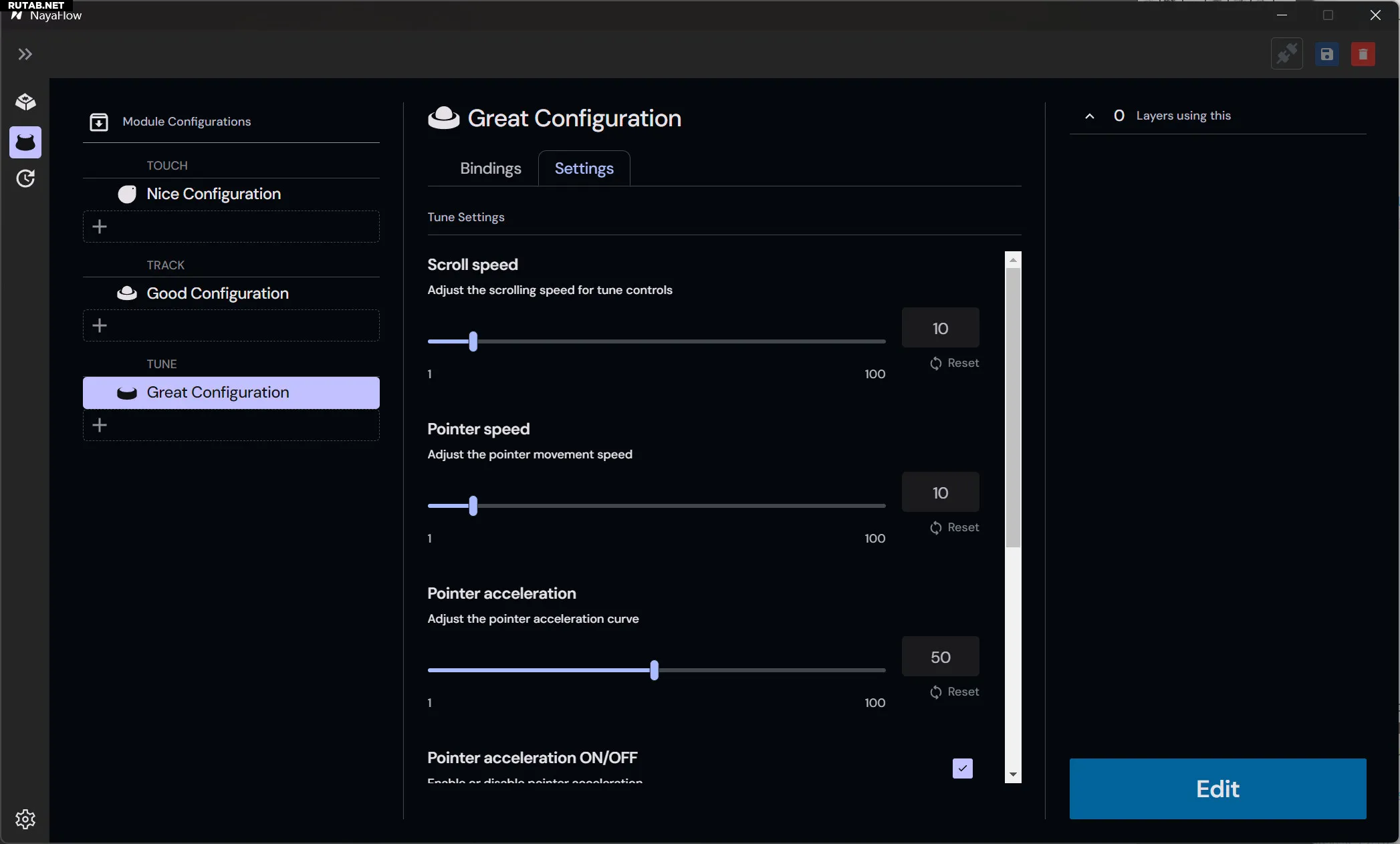Add new Track configuration with plus
The image size is (1400, 844).
(100, 325)
